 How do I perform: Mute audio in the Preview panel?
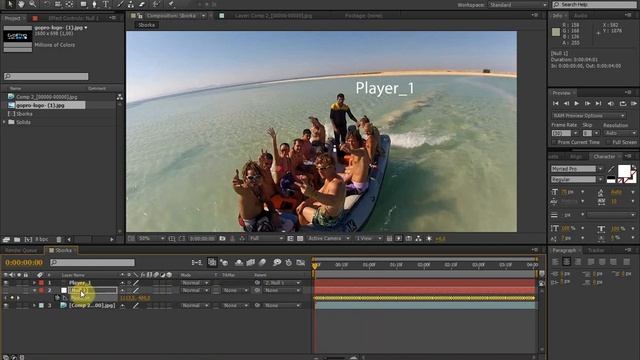pyautogui.click(x=611, y=104)
